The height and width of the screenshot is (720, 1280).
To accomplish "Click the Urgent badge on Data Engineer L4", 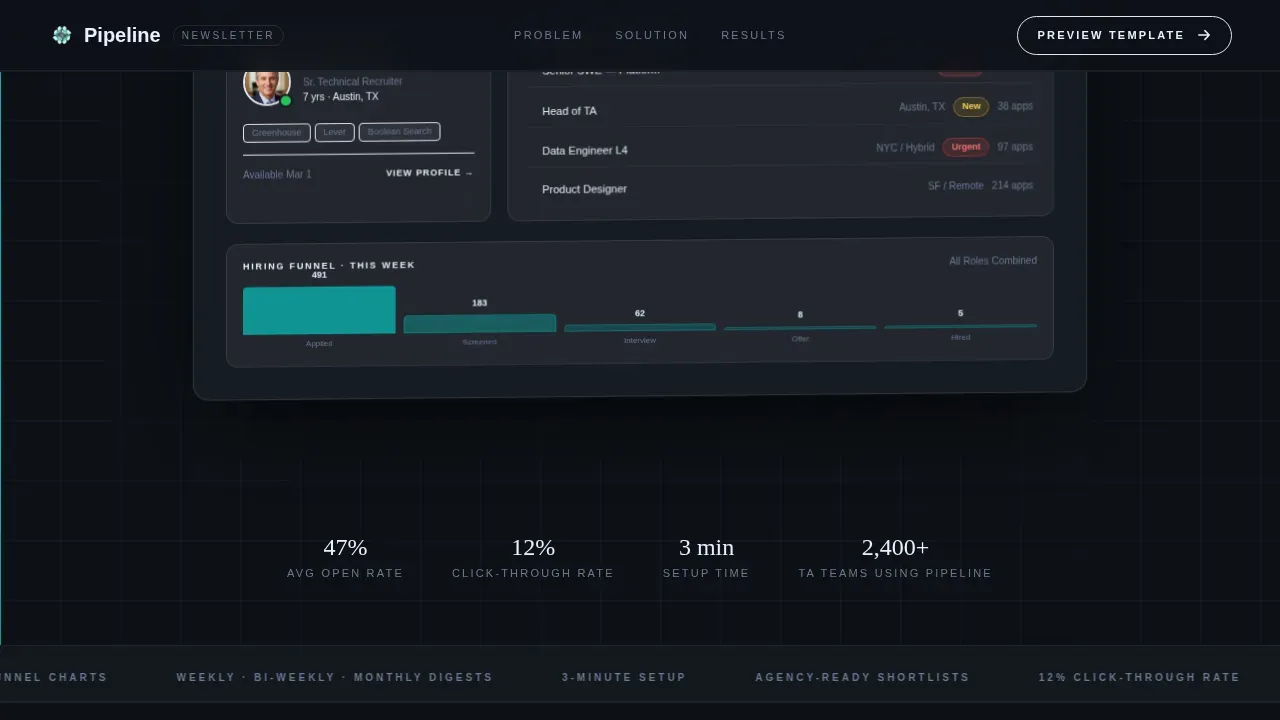I will coord(966,147).
